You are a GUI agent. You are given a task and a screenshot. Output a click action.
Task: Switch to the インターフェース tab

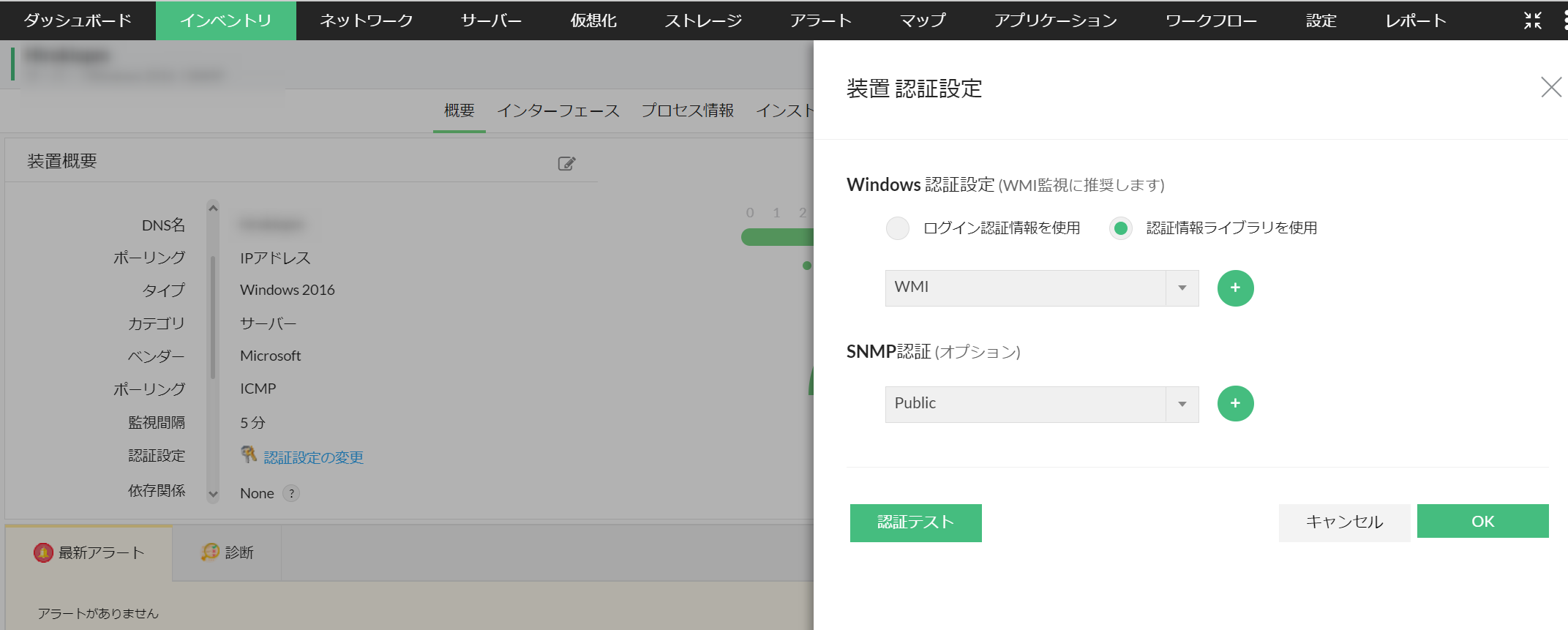558,111
